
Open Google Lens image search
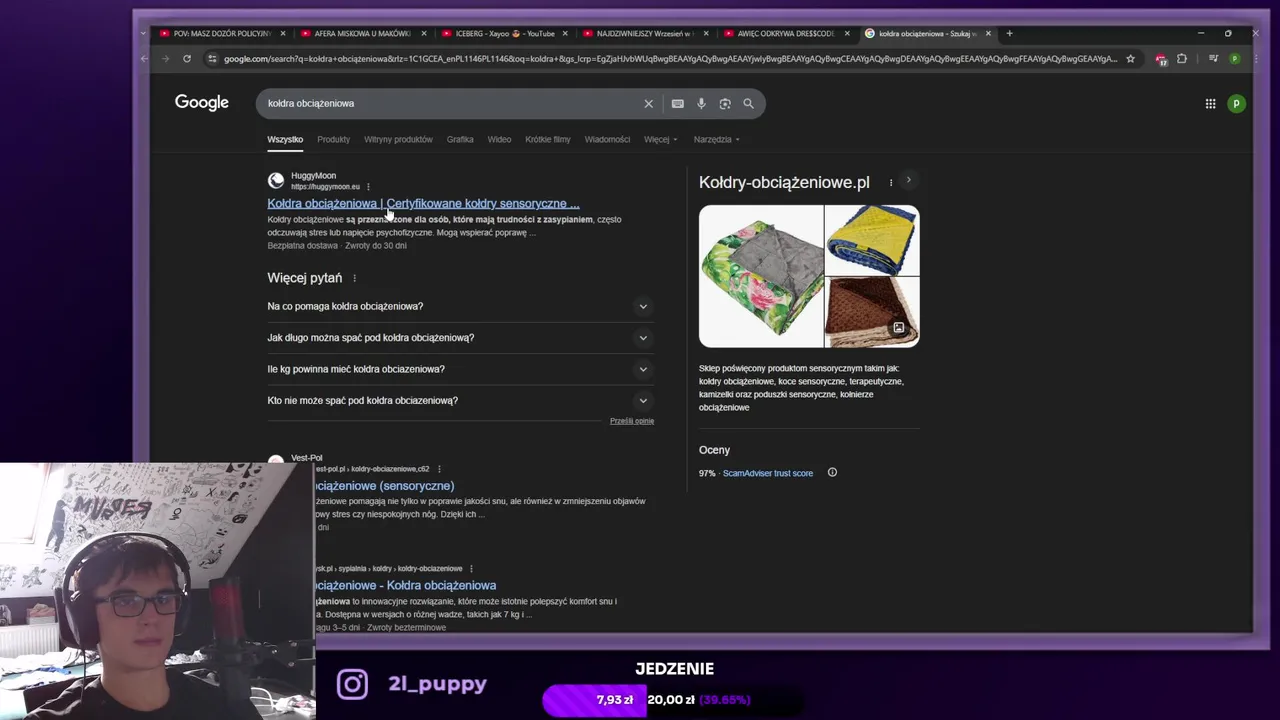click(x=725, y=103)
